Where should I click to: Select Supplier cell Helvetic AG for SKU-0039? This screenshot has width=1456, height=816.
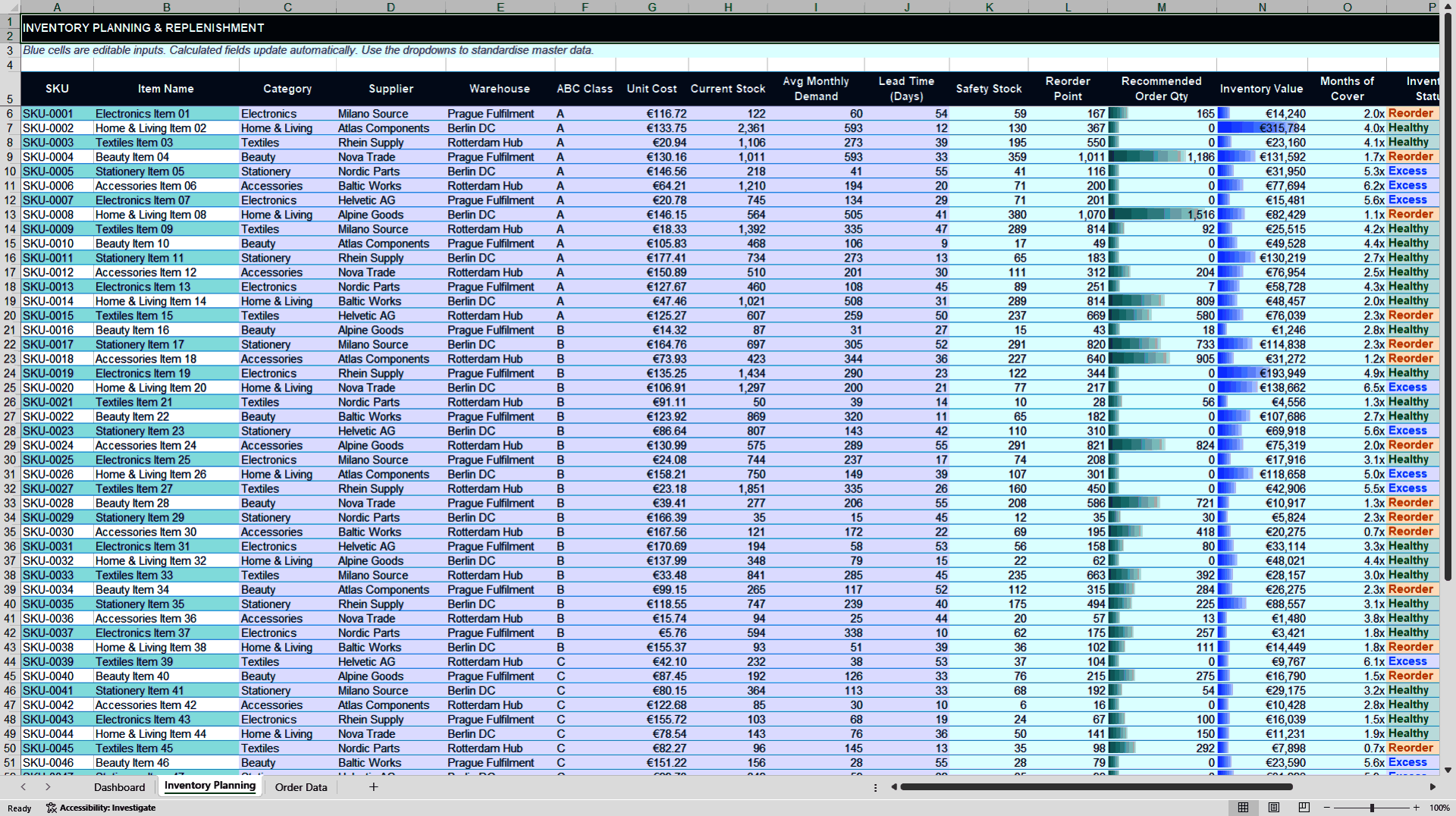[x=391, y=662]
